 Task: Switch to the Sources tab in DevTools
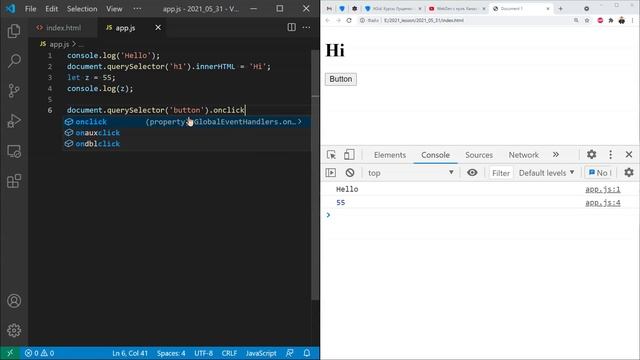[479, 155]
